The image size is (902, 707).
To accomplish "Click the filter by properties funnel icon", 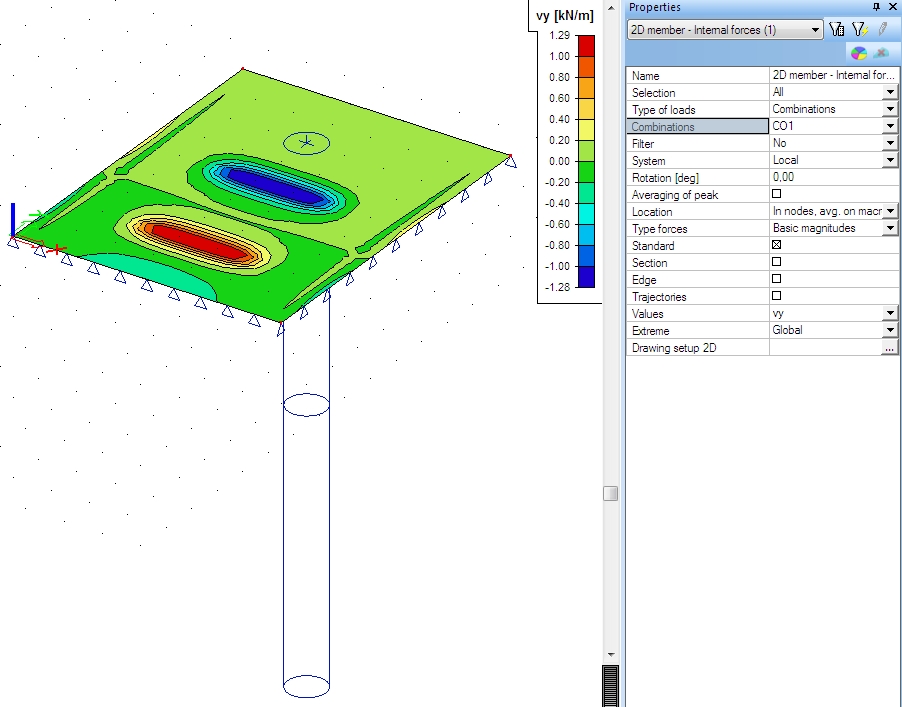I will (x=837, y=30).
